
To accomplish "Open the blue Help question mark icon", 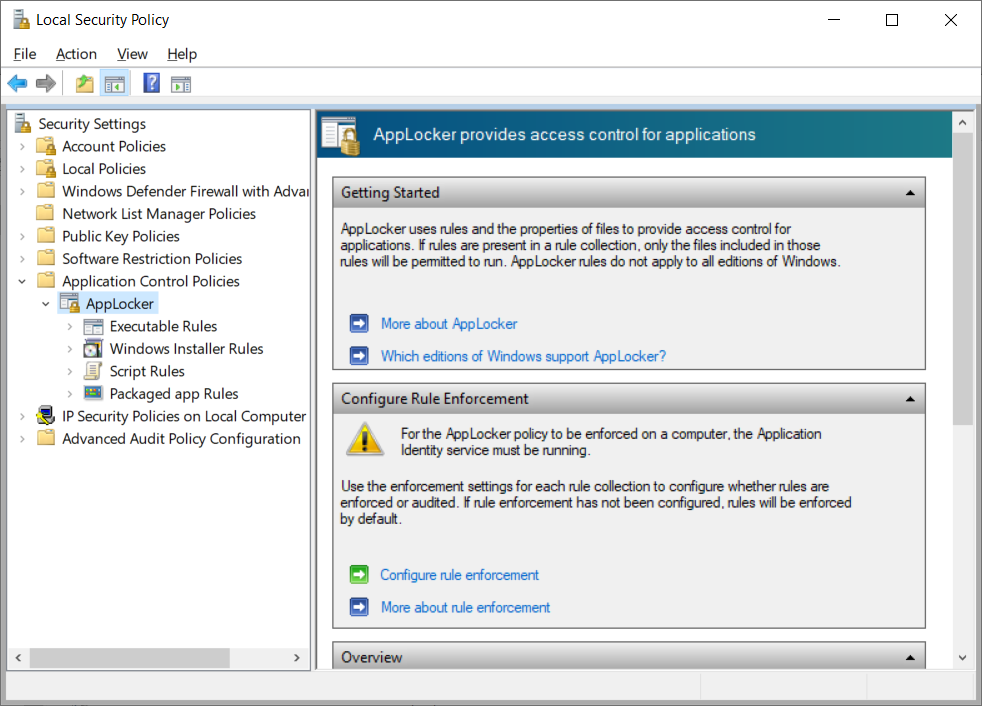I will [152, 83].
